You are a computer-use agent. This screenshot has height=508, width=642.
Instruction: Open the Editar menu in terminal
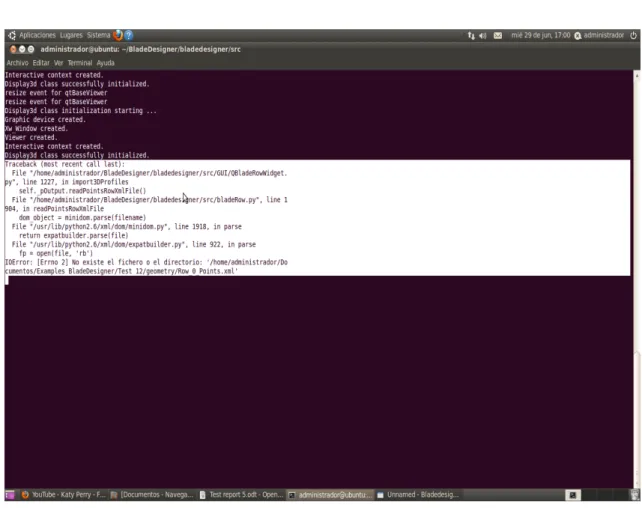click(x=41, y=63)
